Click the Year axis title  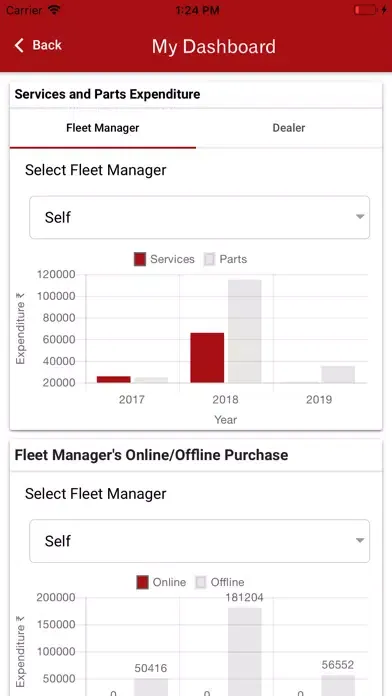[226, 419]
